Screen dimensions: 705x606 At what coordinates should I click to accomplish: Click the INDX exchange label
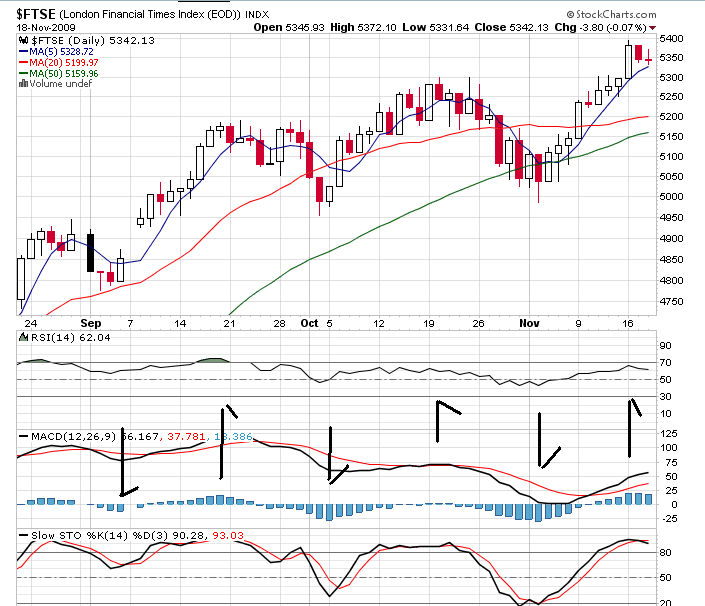point(257,15)
